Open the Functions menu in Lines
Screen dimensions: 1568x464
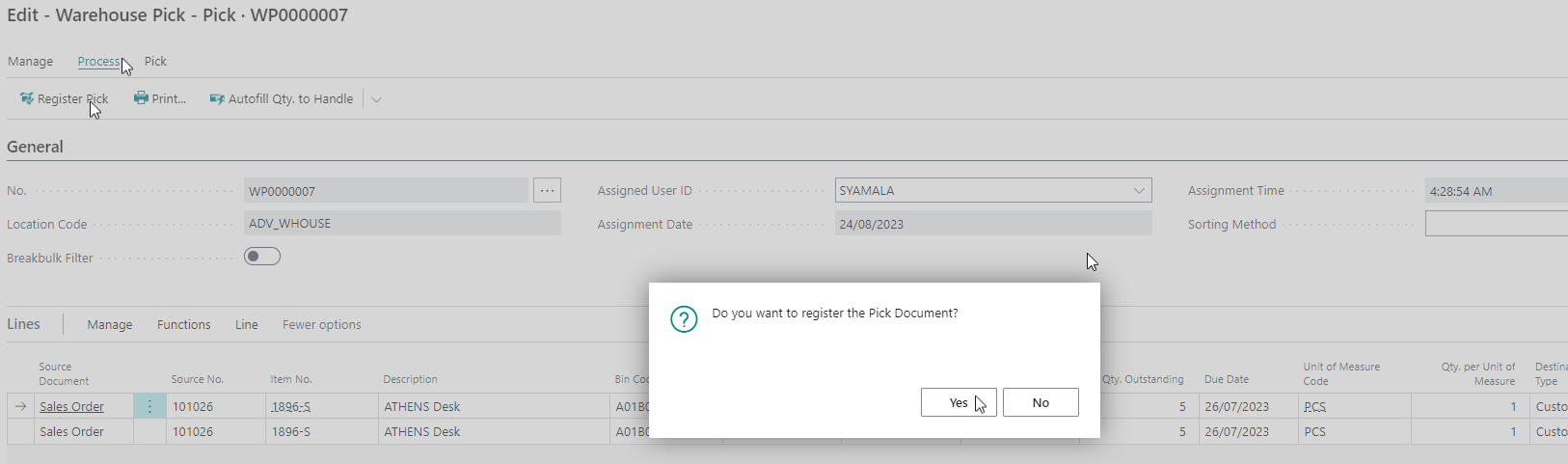pos(184,325)
